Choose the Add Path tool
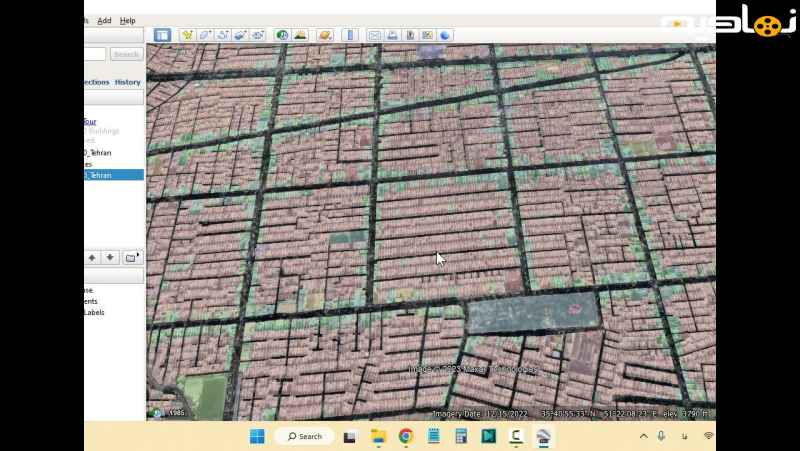The height and width of the screenshot is (451, 800). (223, 35)
